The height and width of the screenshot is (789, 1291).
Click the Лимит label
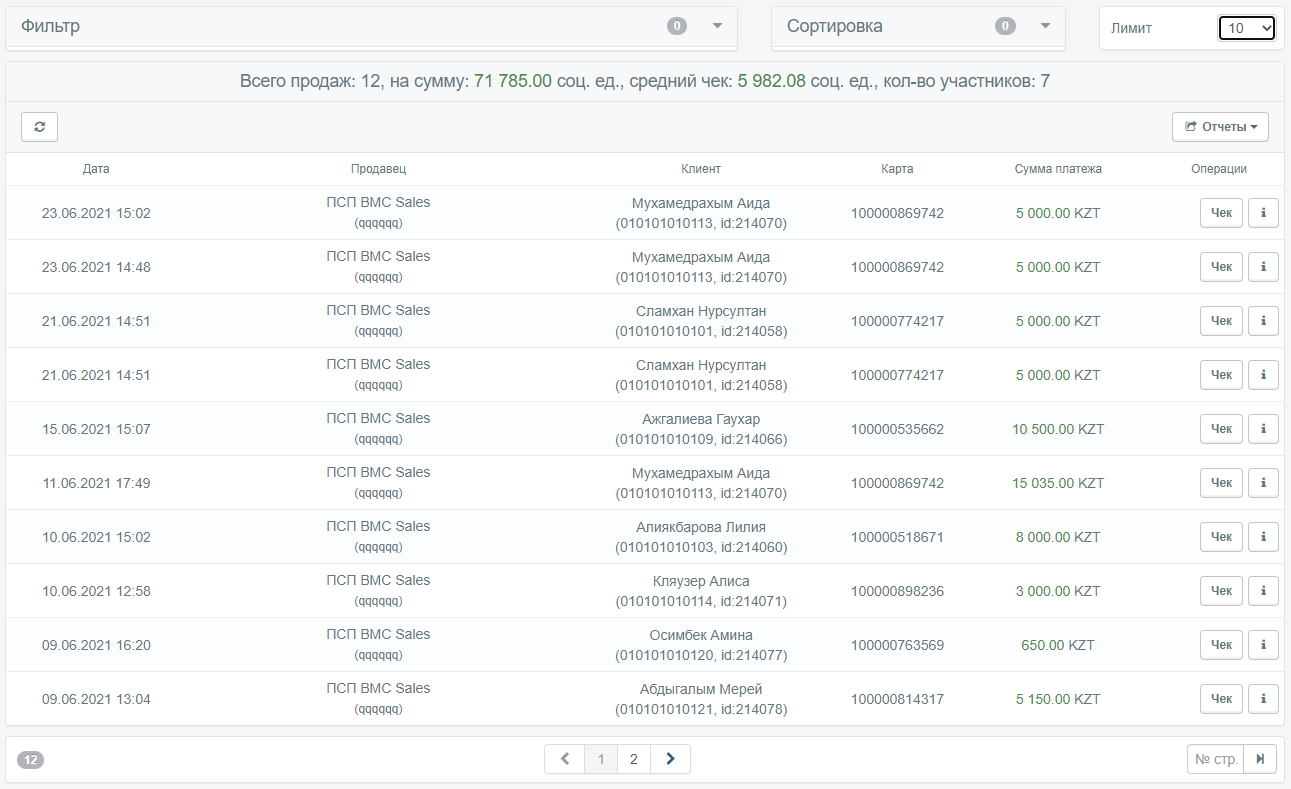pos(1131,28)
